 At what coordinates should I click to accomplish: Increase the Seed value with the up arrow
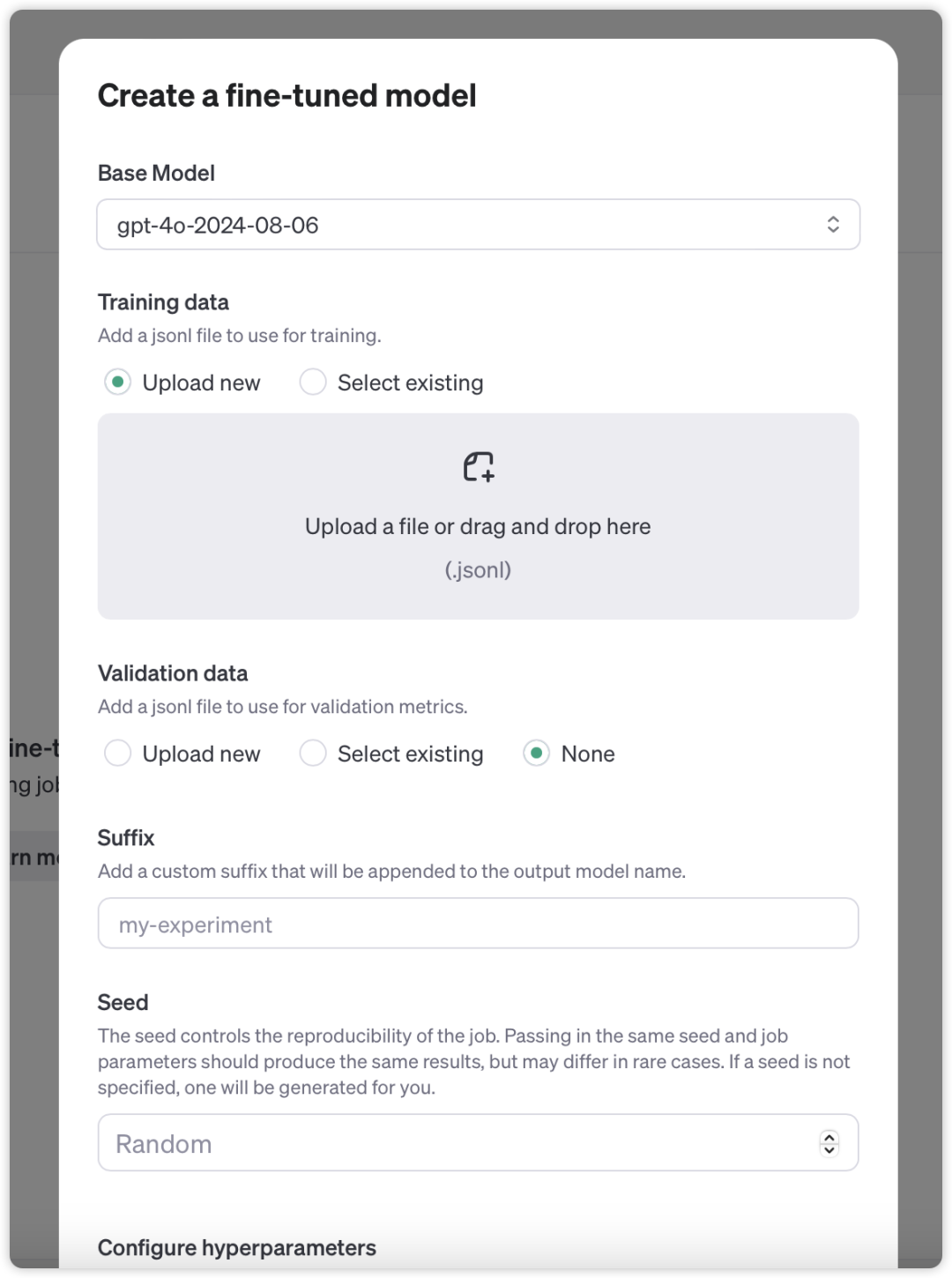coord(829,1137)
